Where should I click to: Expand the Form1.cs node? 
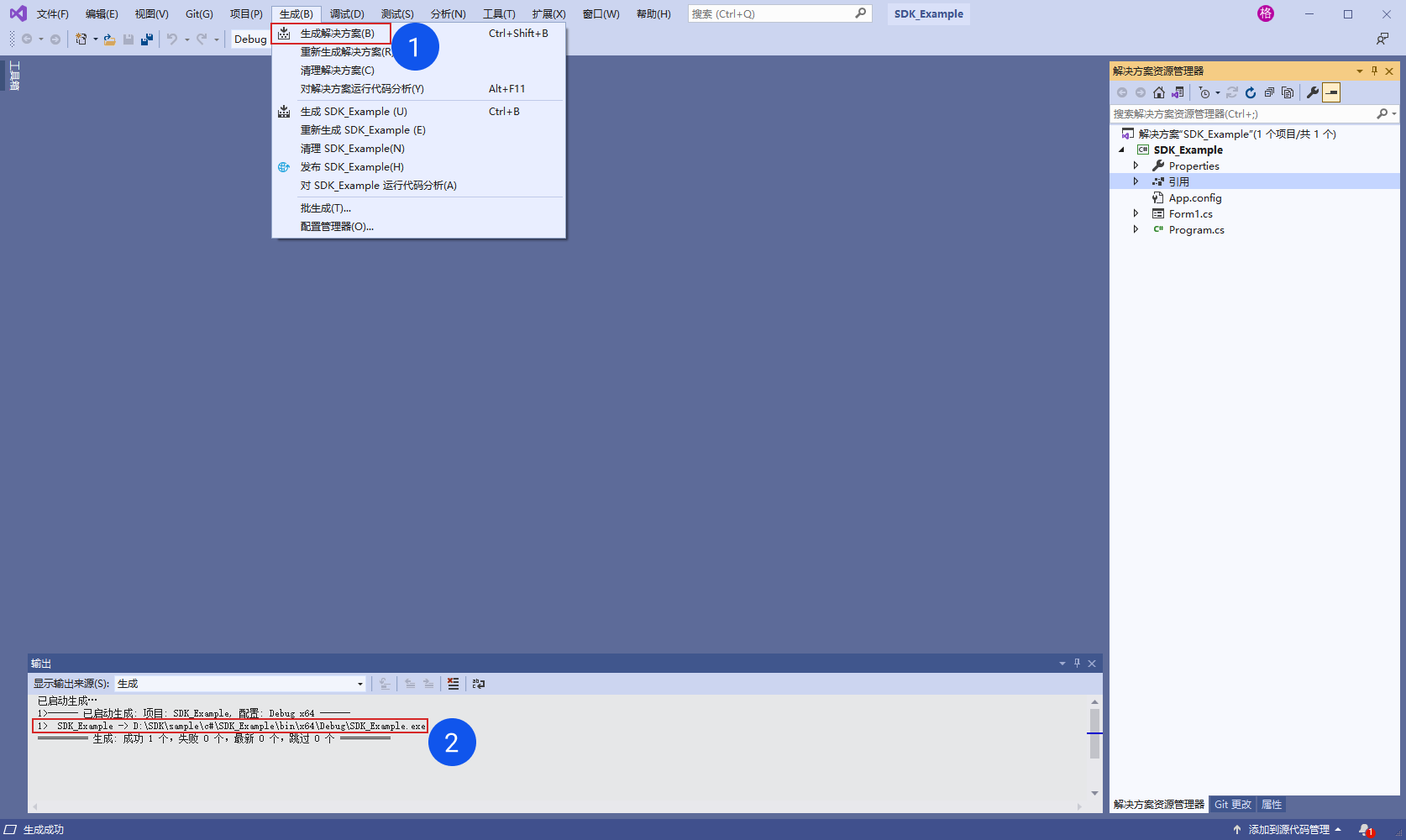(1136, 213)
